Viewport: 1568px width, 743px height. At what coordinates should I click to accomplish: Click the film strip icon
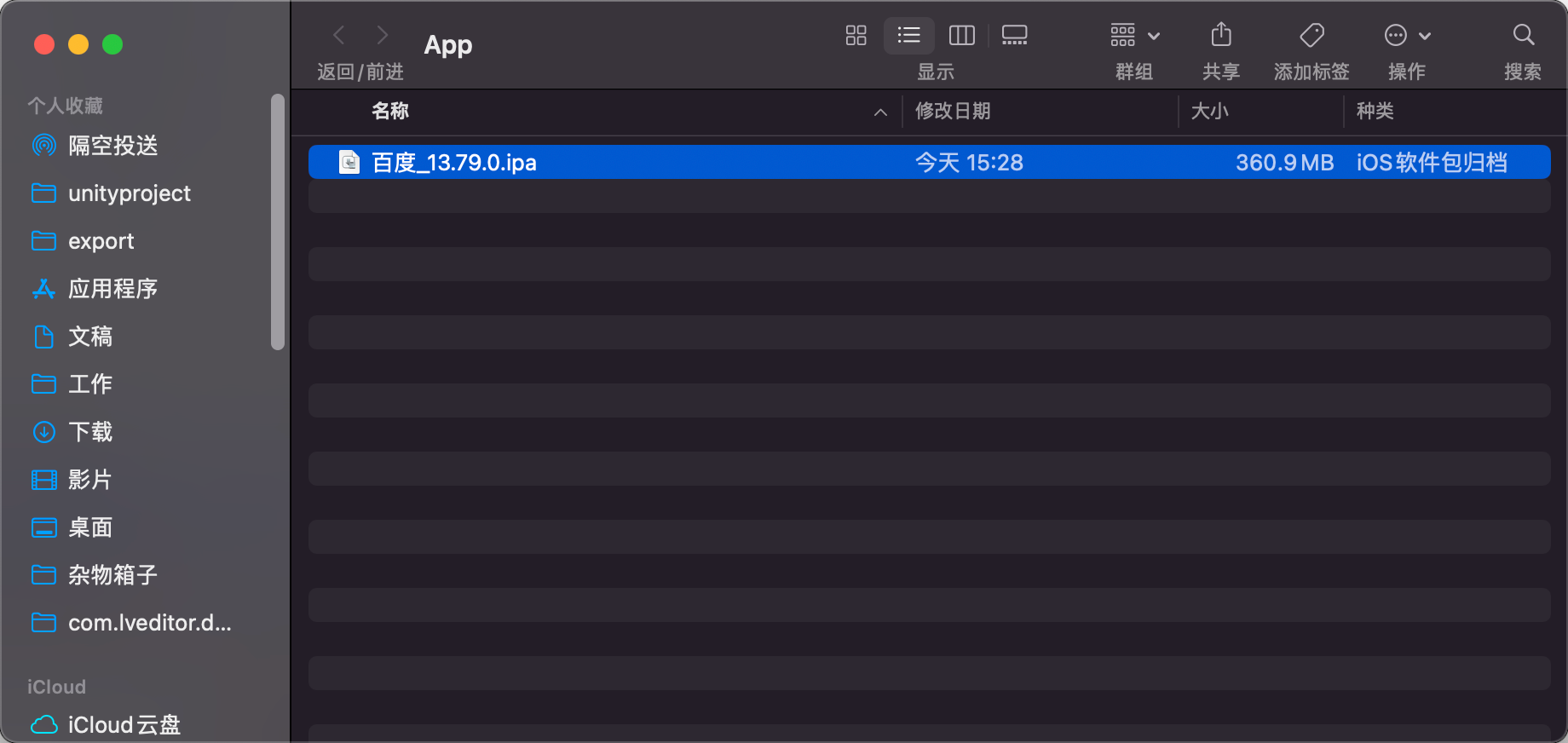(44, 480)
